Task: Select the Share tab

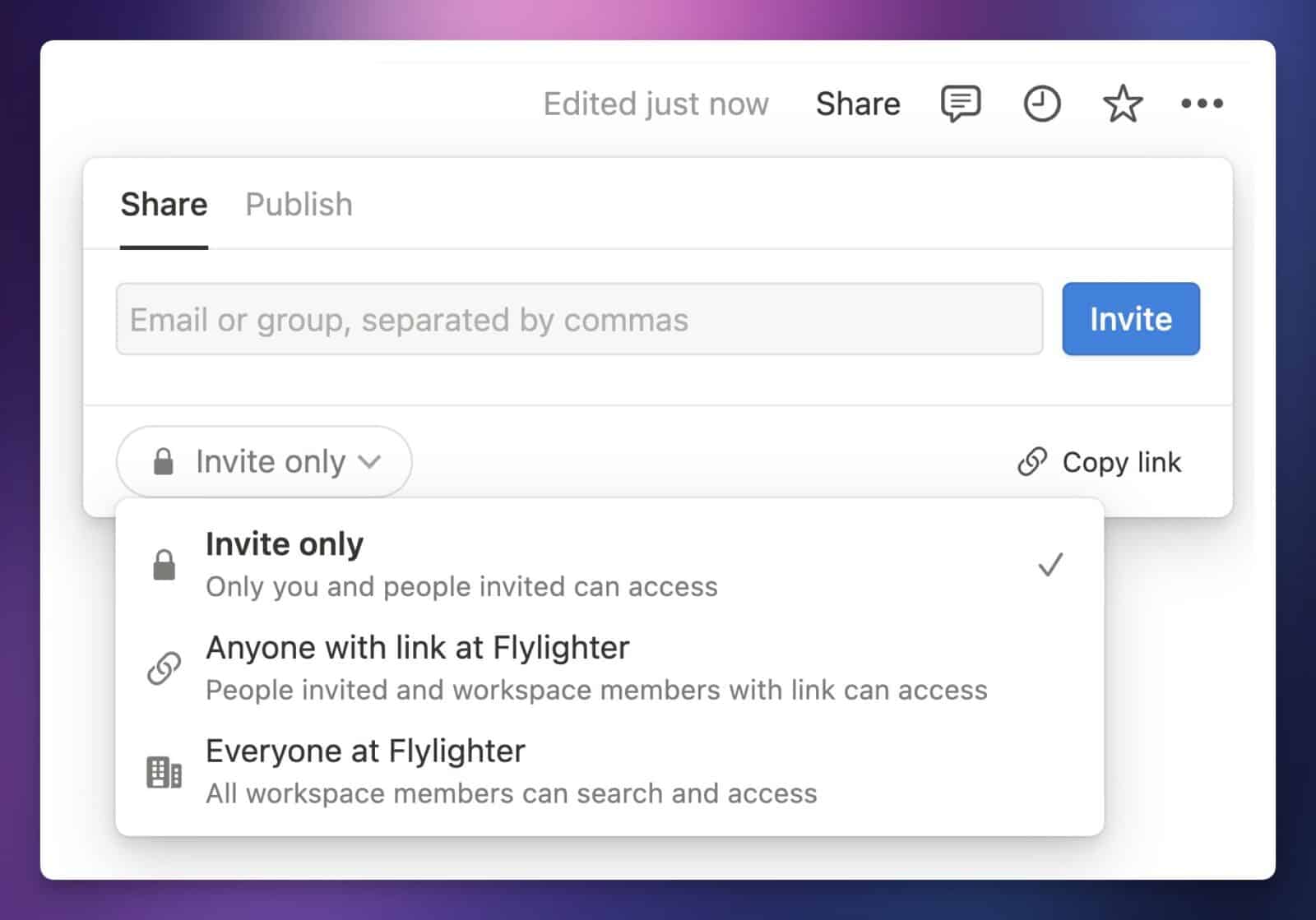Action: click(x=164, y=204)
